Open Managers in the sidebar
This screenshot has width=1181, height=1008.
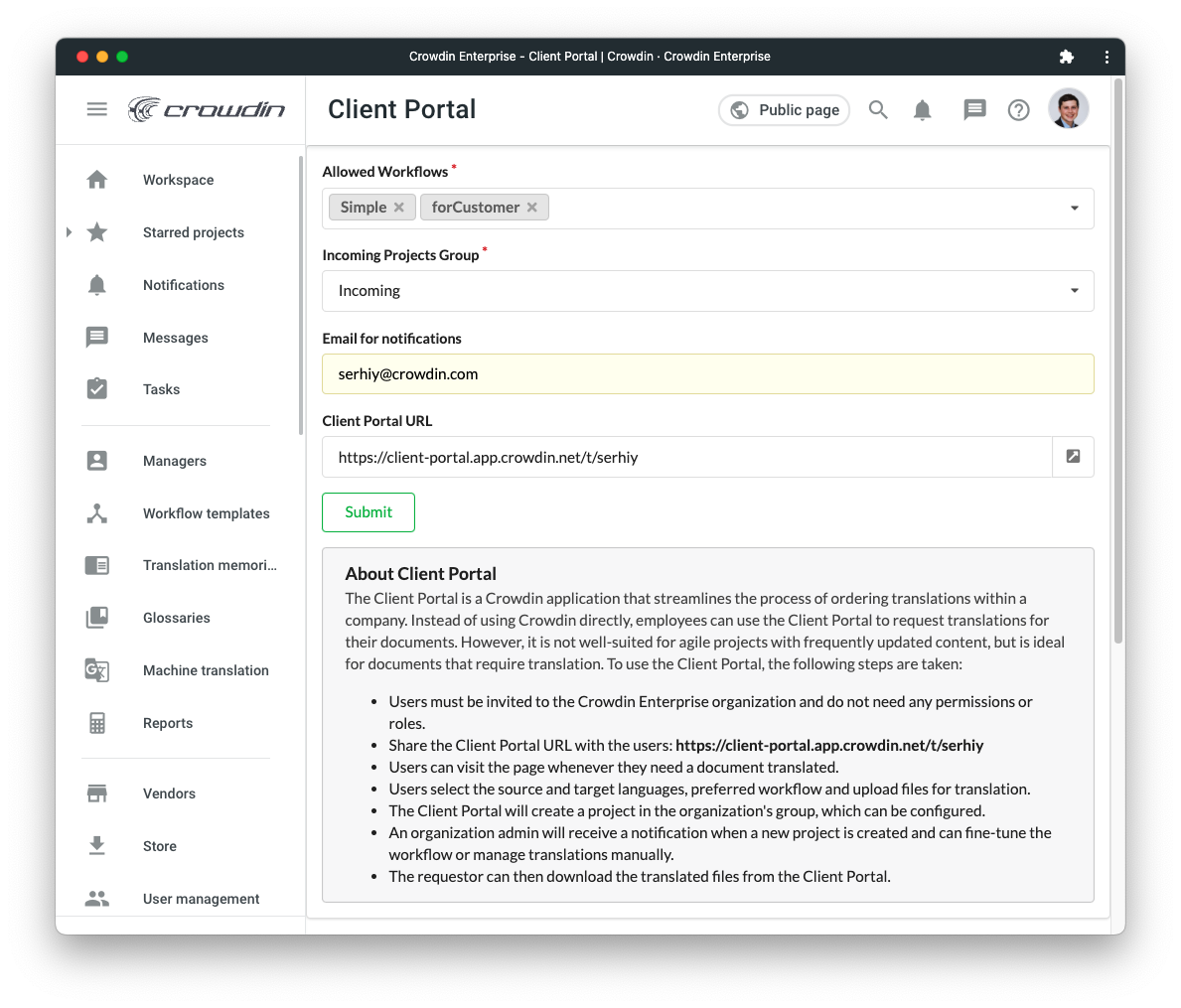(175, 461)
